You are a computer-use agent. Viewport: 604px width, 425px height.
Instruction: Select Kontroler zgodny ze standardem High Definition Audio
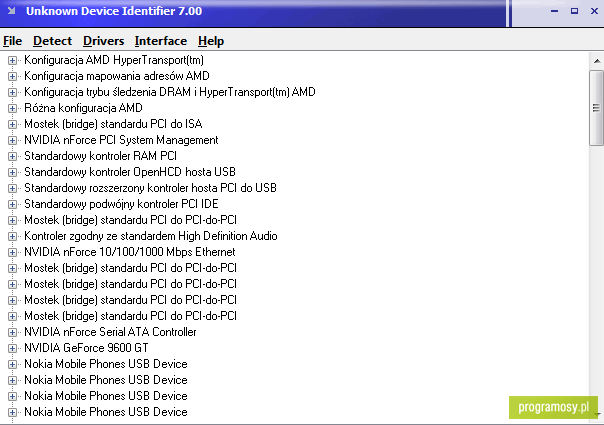pos(151,236)
